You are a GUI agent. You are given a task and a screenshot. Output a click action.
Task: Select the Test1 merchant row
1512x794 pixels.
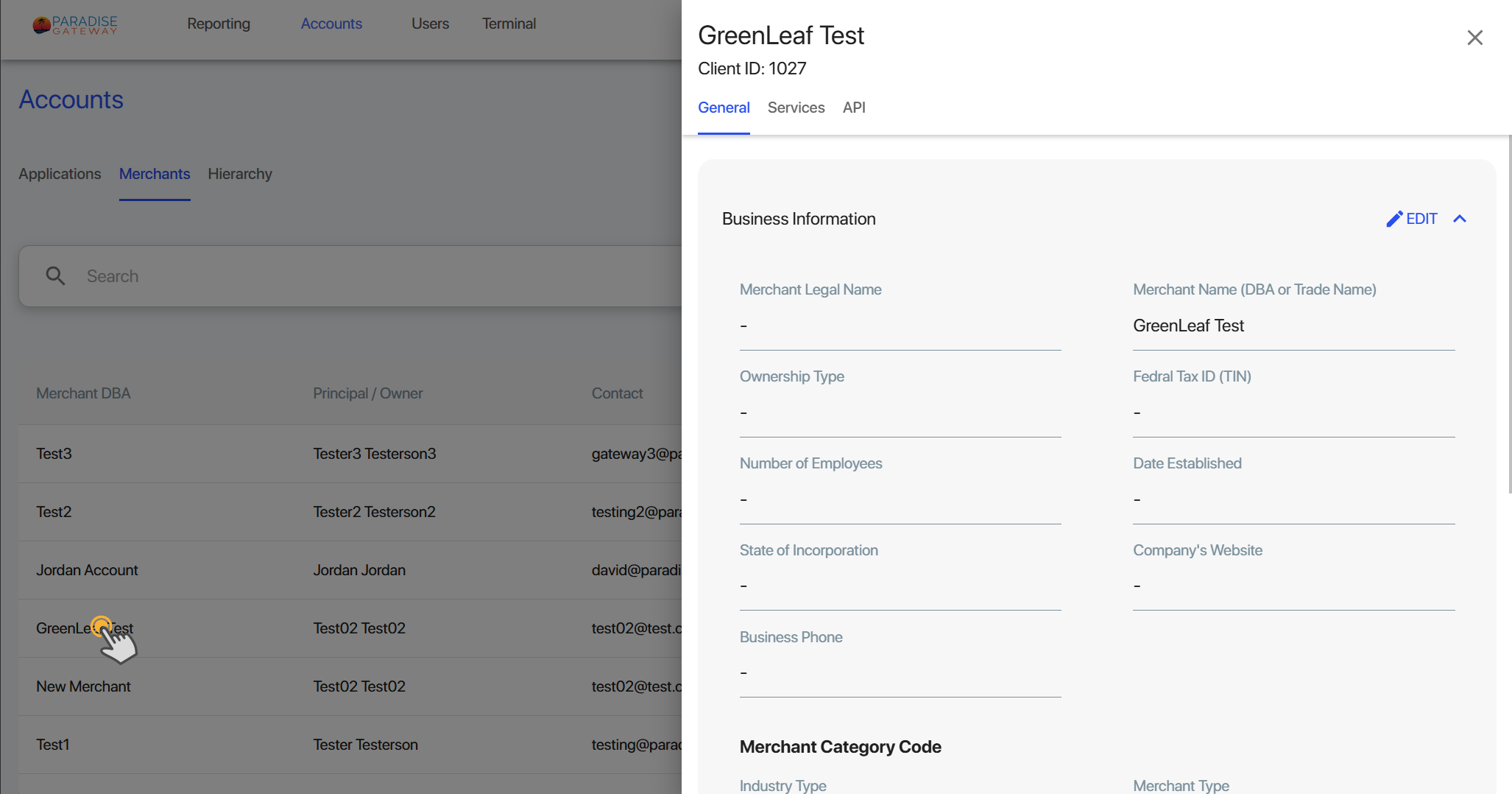point(350,745)
